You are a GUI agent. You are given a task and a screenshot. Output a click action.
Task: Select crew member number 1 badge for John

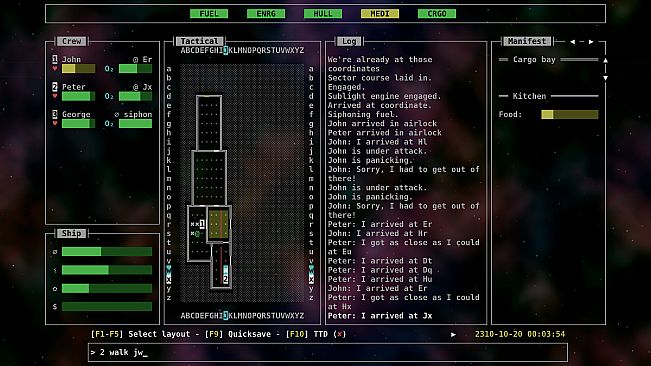tap(55, 59)
